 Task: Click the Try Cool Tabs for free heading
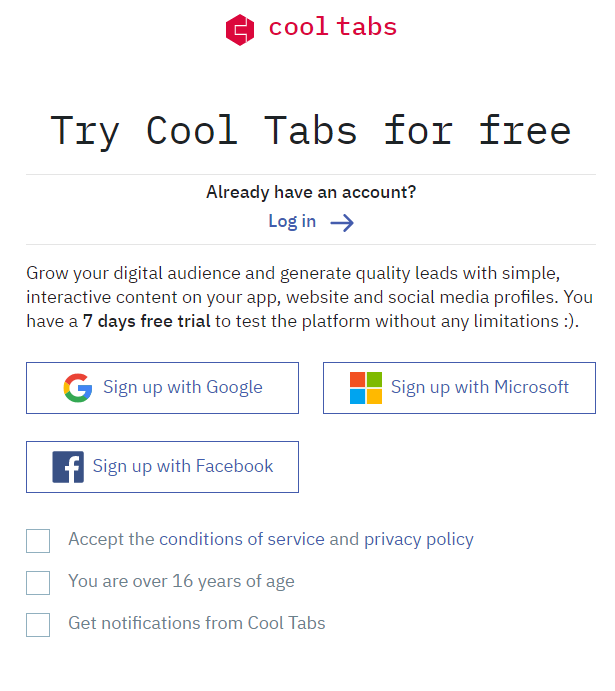[x=311, y=130]
